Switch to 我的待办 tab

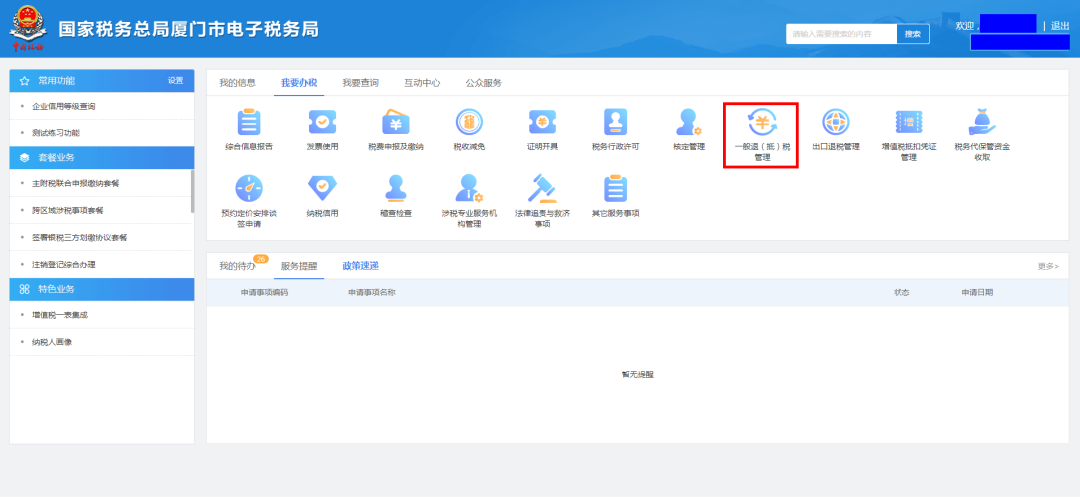(x=238, y=266)
